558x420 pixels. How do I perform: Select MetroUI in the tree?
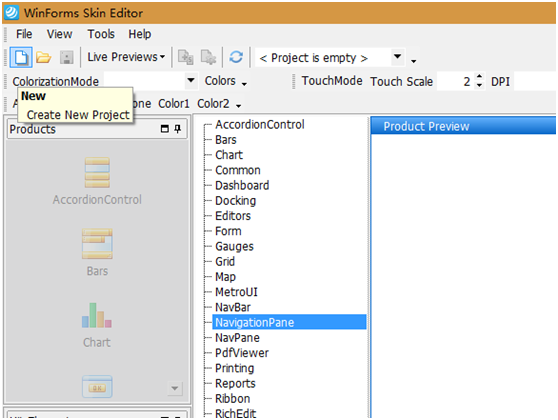coord(236,292)
